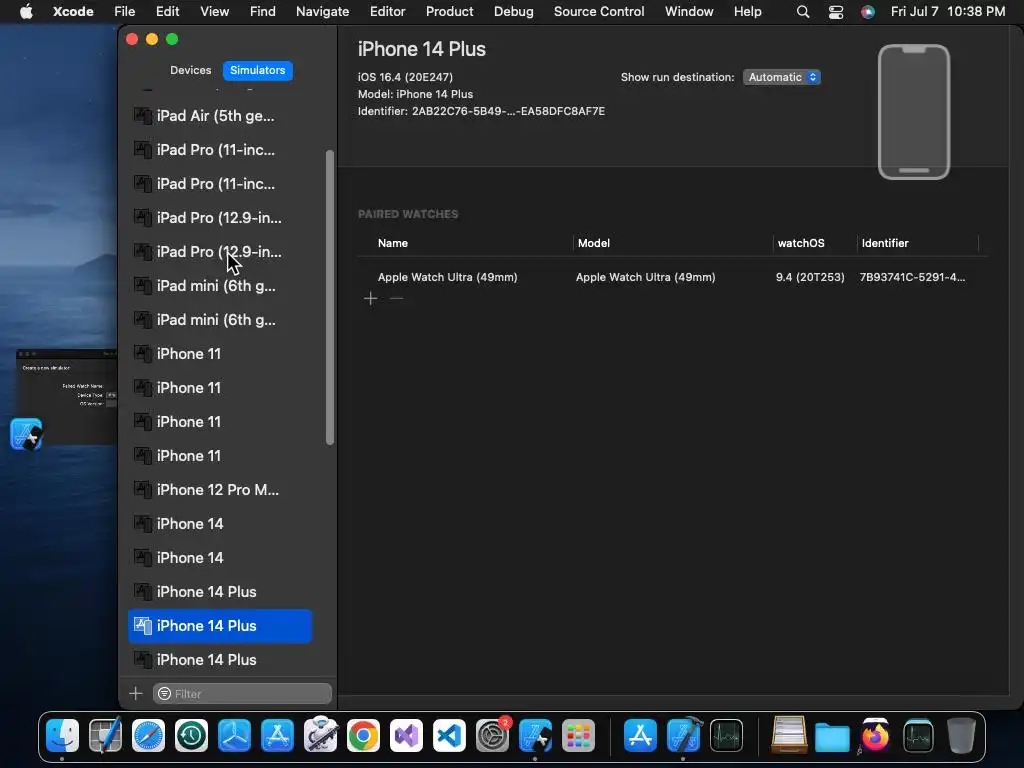Open the blue folder in the Dock

point(832,737)
